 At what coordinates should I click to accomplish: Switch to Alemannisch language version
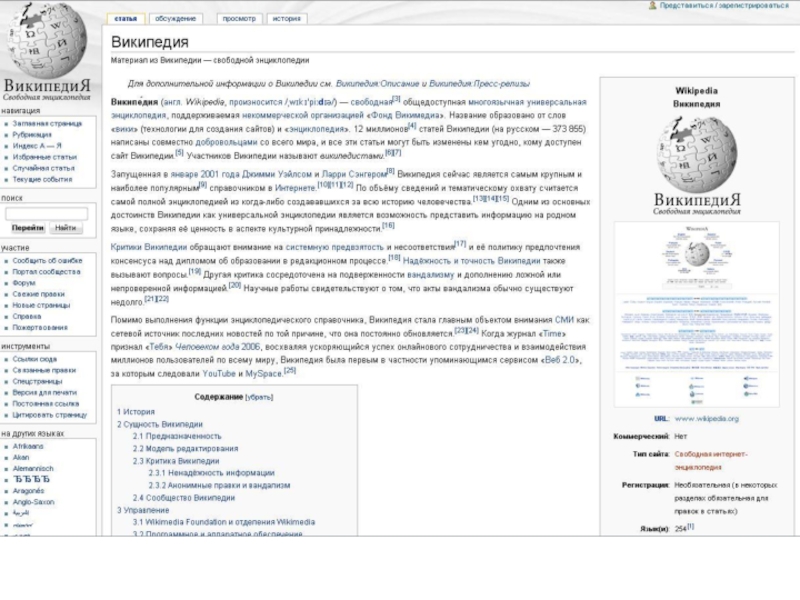pyautogui.click(x=33, y=468)
